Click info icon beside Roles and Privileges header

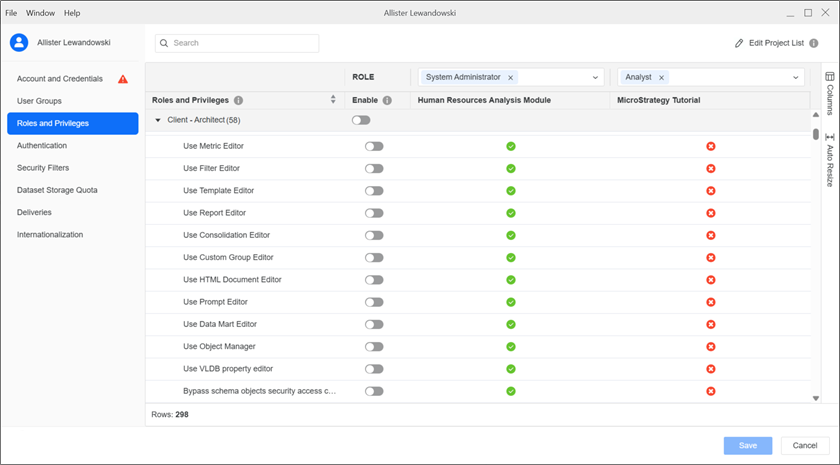(238, 100)
